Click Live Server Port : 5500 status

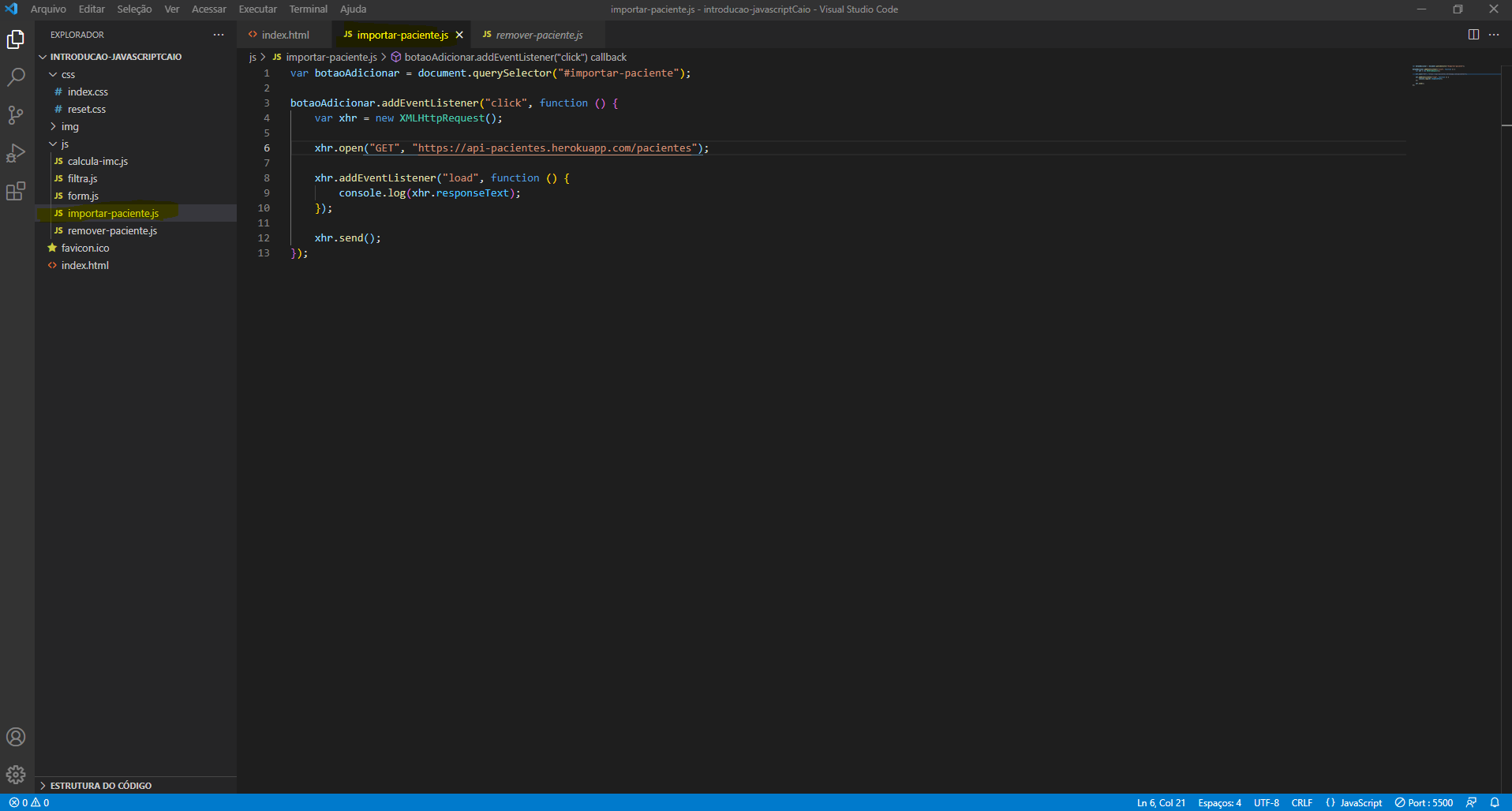pyautogui.click(x=1424, y=802)
